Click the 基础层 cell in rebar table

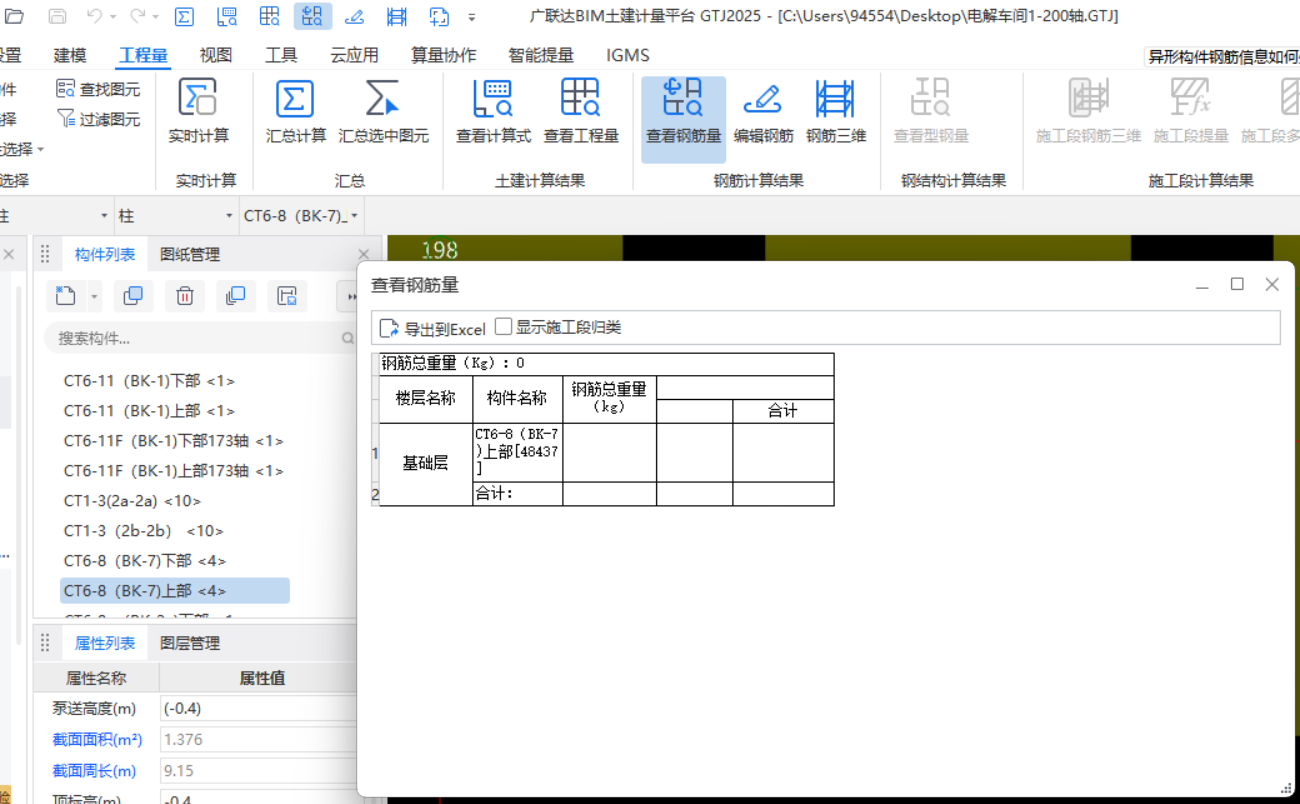pyautogui.click(x=426, y=464)
